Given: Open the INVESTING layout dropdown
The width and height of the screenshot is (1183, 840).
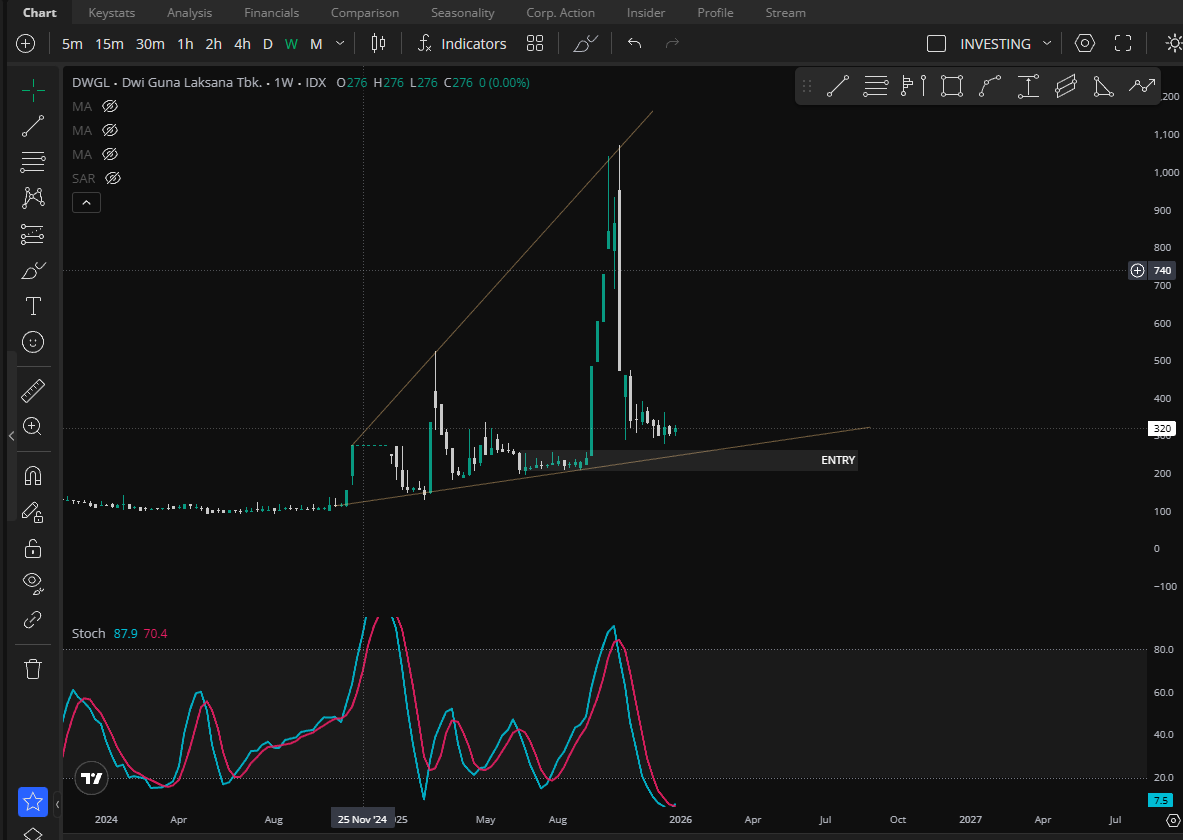Looking at the screenshot, I should (x=1047, y=44).
